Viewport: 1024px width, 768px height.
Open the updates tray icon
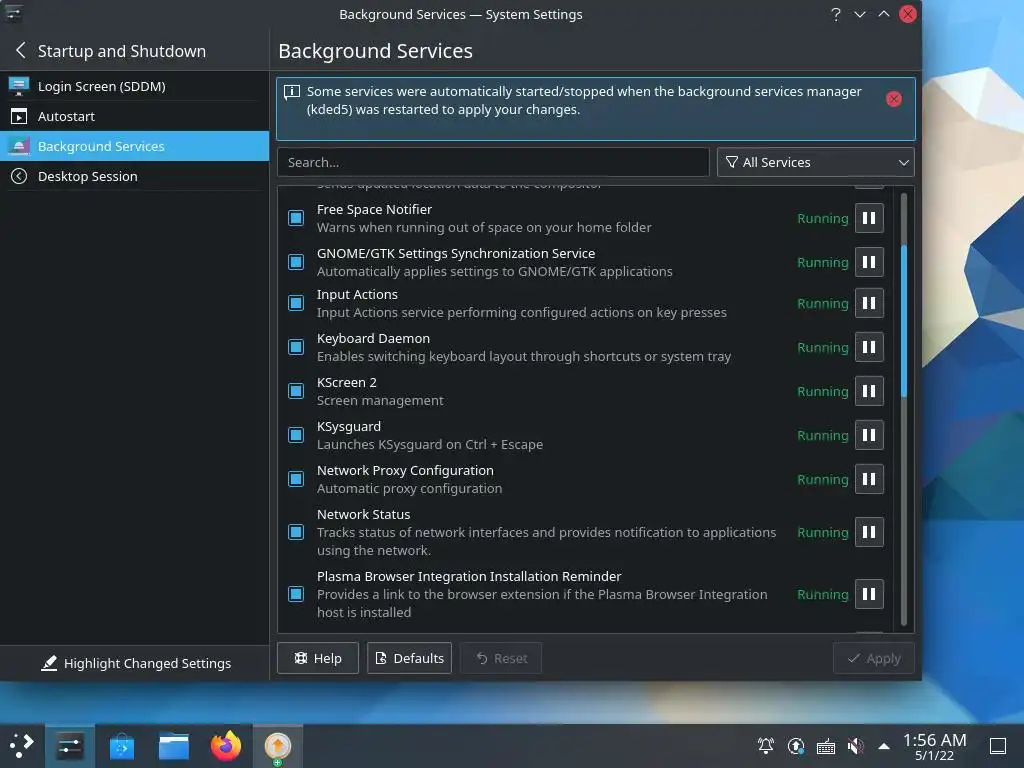coord(795,745)
